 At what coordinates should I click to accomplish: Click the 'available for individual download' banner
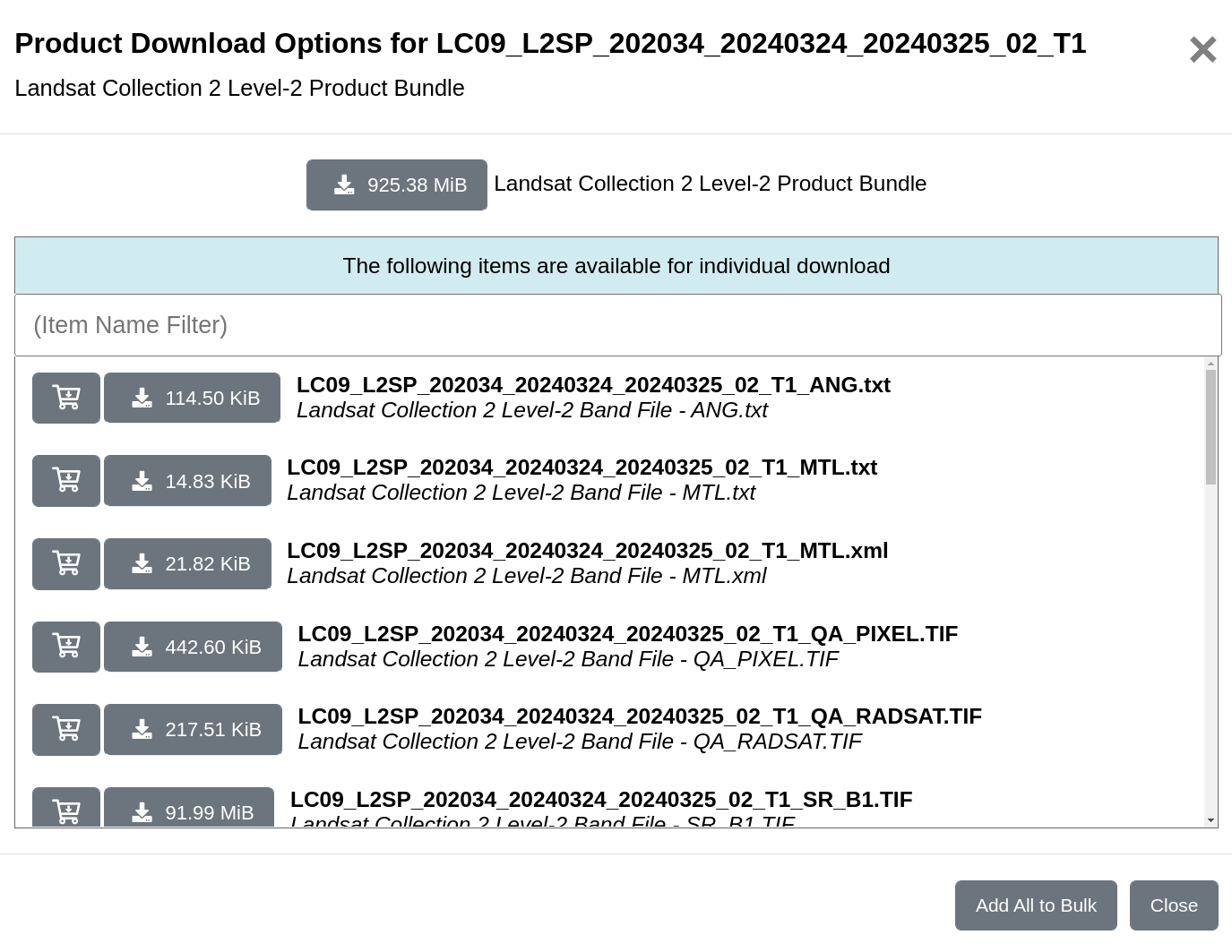point(616,266)
